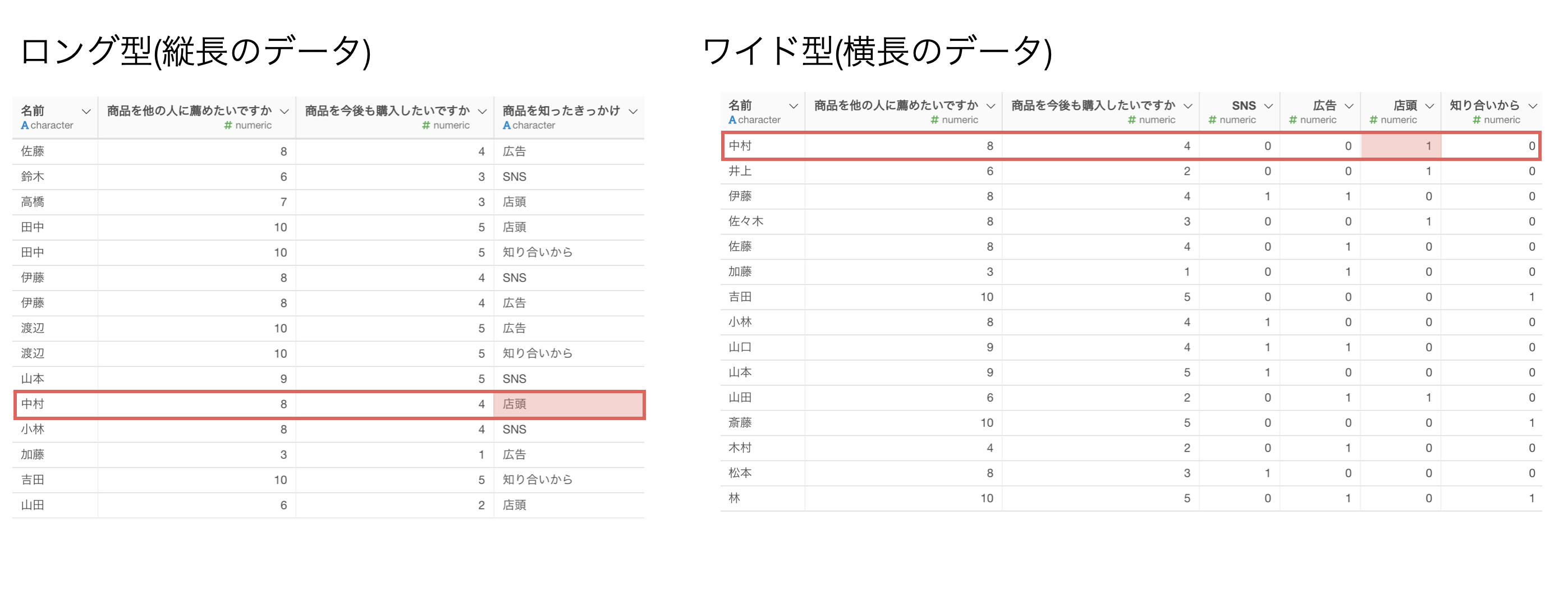Select 知り合いから cell in long-format 吉田 row
This screenshot has width=1568, height=608.
coord(568,480)
